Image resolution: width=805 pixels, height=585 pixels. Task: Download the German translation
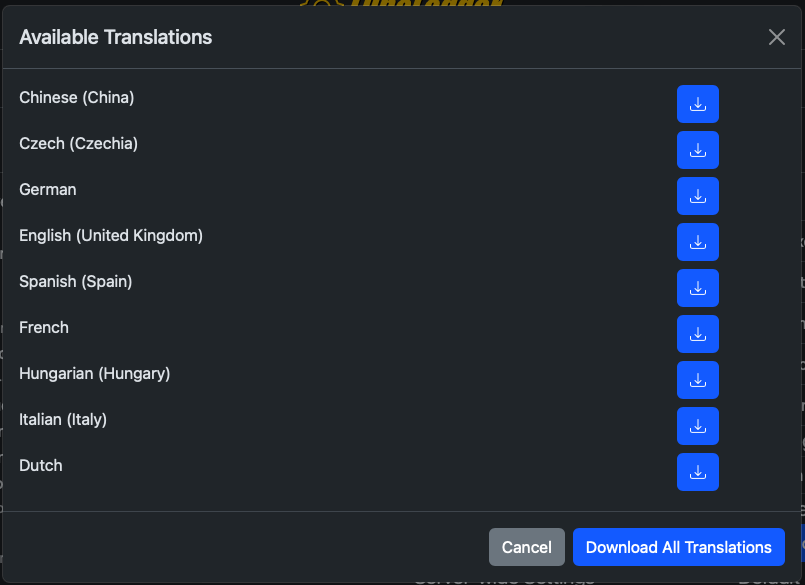coord(698,196)
